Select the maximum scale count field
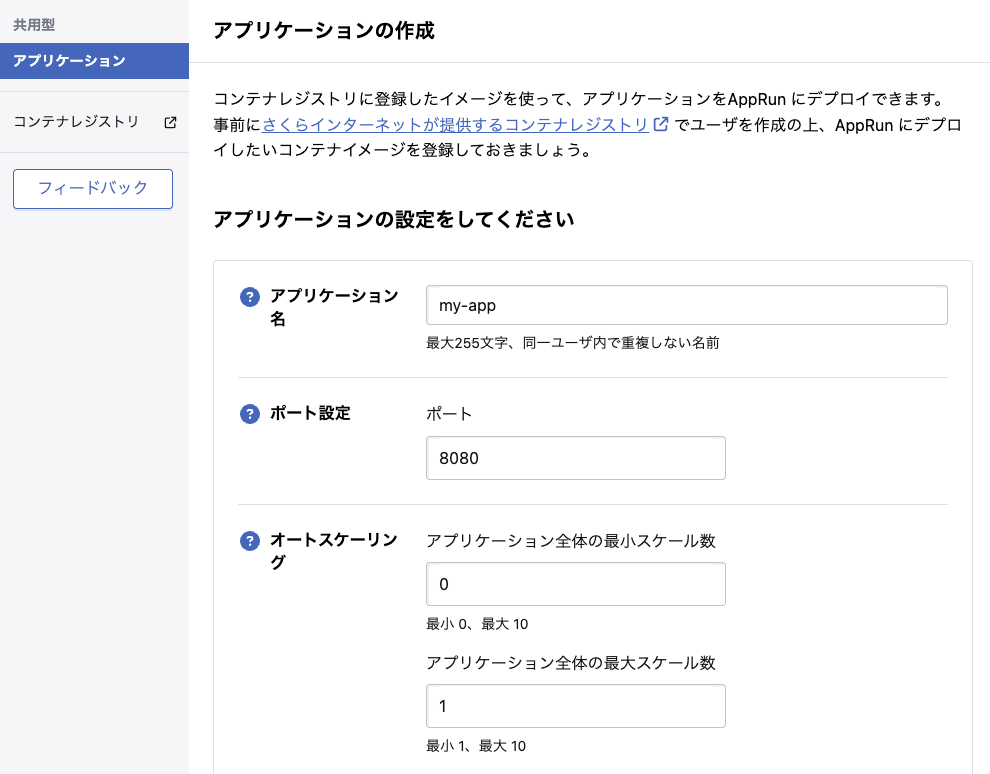Screen dimensions: 990x774 tap(575, 706)
